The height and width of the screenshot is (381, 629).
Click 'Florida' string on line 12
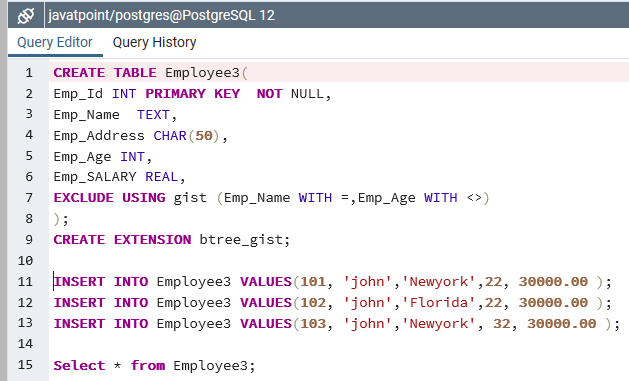tap(439, 302)
